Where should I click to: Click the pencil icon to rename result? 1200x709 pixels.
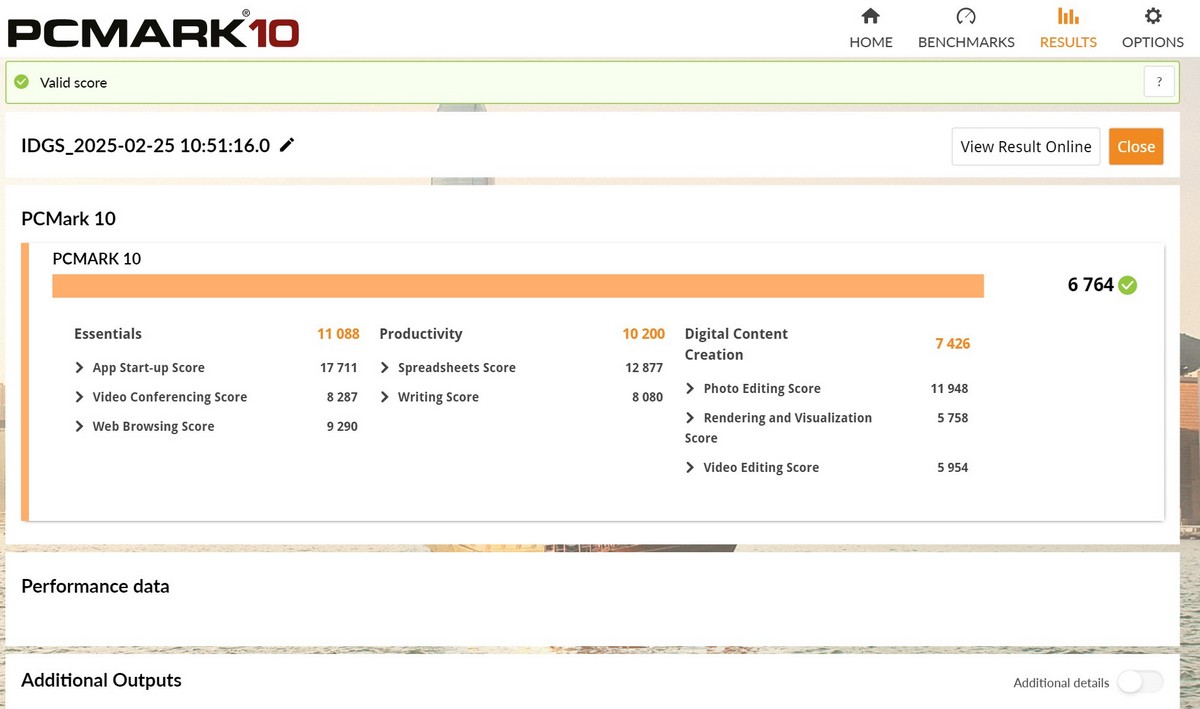click(287, 145)
